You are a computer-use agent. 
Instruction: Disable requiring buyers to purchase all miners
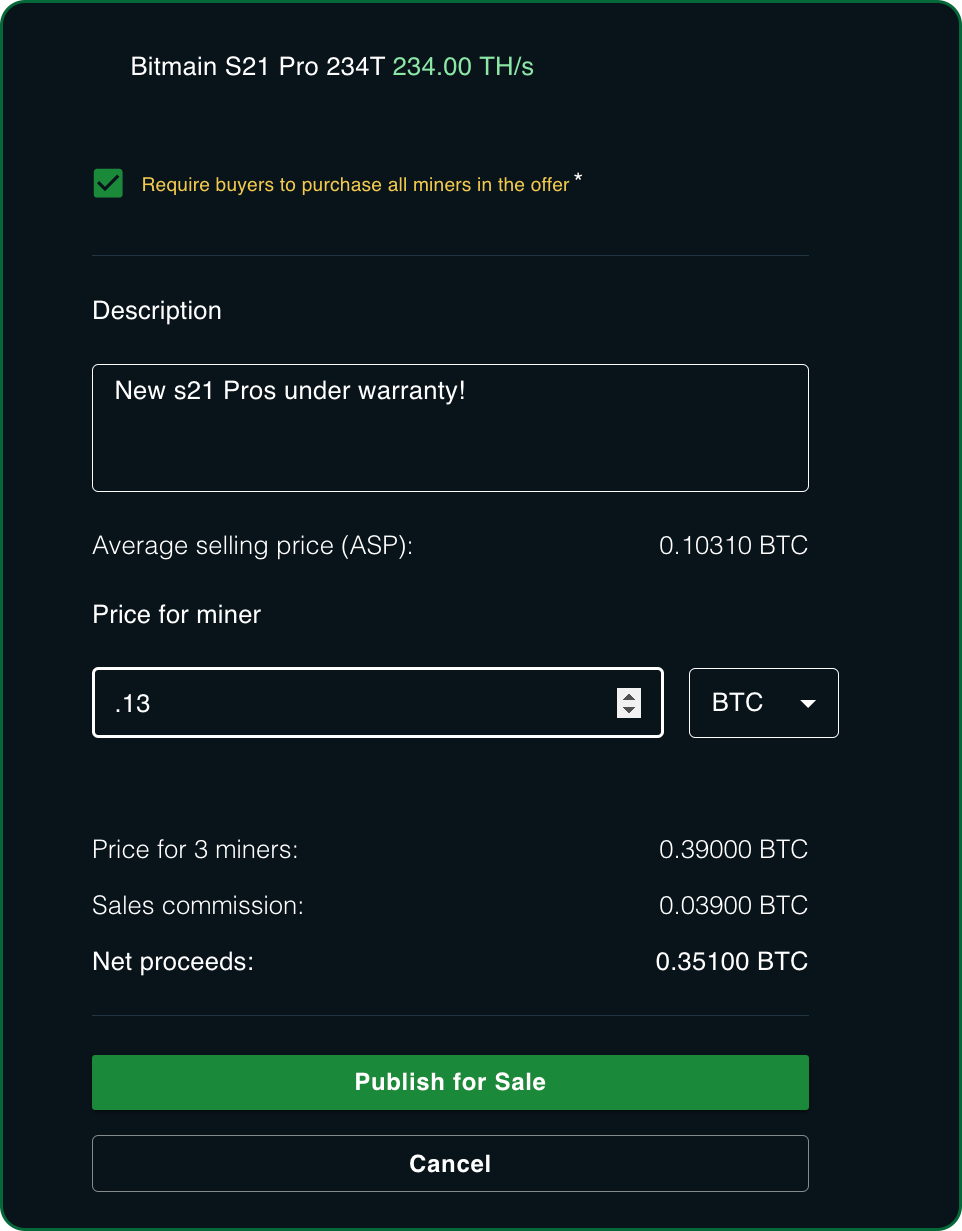click(107, 183)
